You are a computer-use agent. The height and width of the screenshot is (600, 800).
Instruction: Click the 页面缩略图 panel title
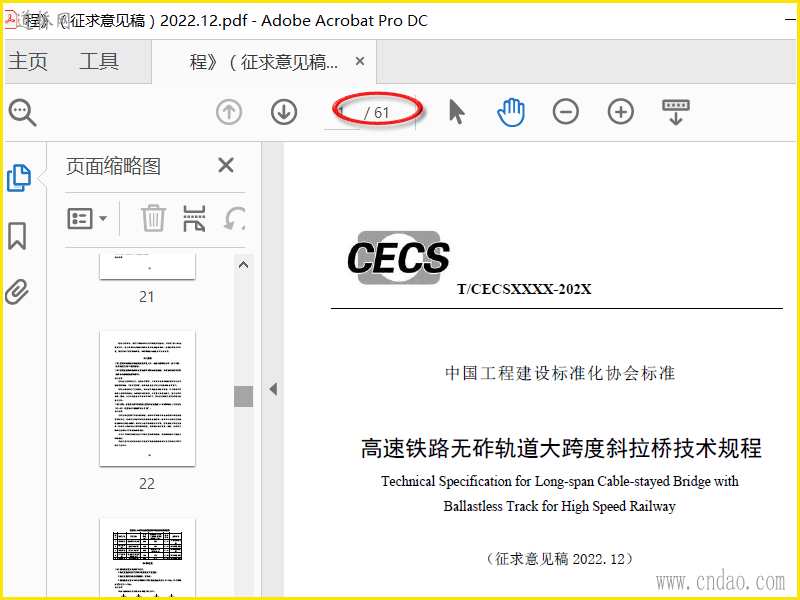(x=113, y=166)
